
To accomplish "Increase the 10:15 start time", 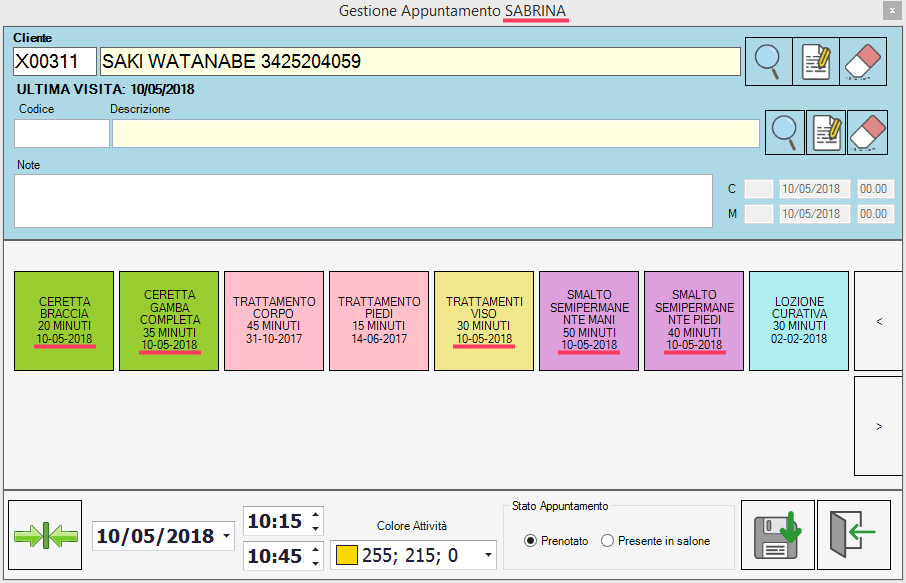I will 316,516.
